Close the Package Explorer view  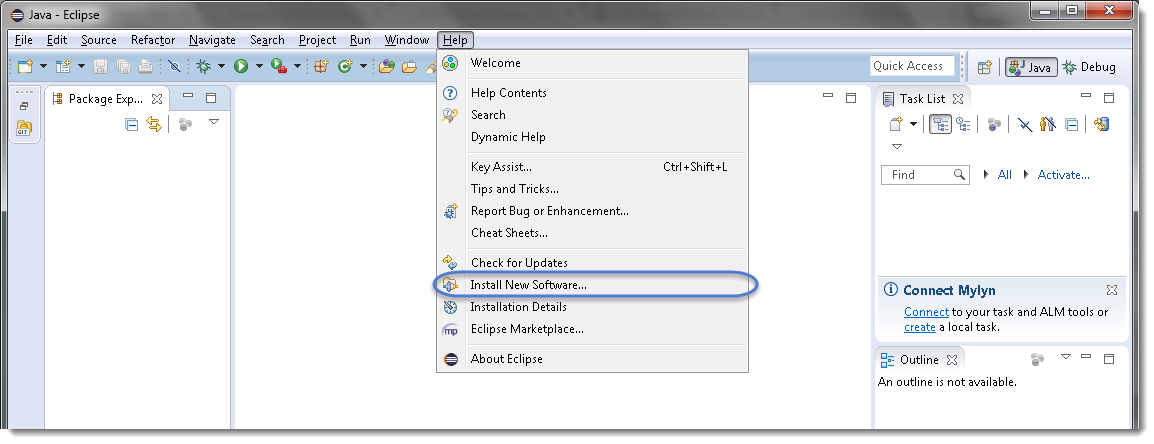(157, 98)
